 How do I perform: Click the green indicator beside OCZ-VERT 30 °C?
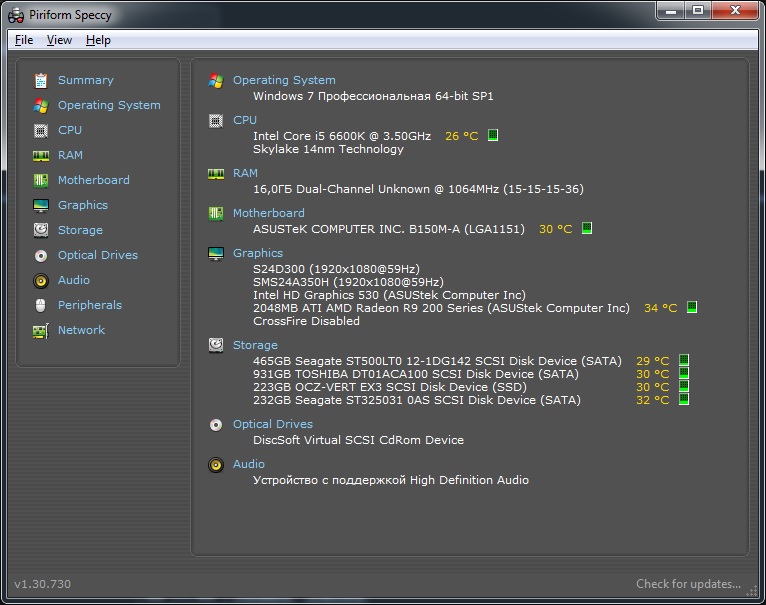coord(684,386)
